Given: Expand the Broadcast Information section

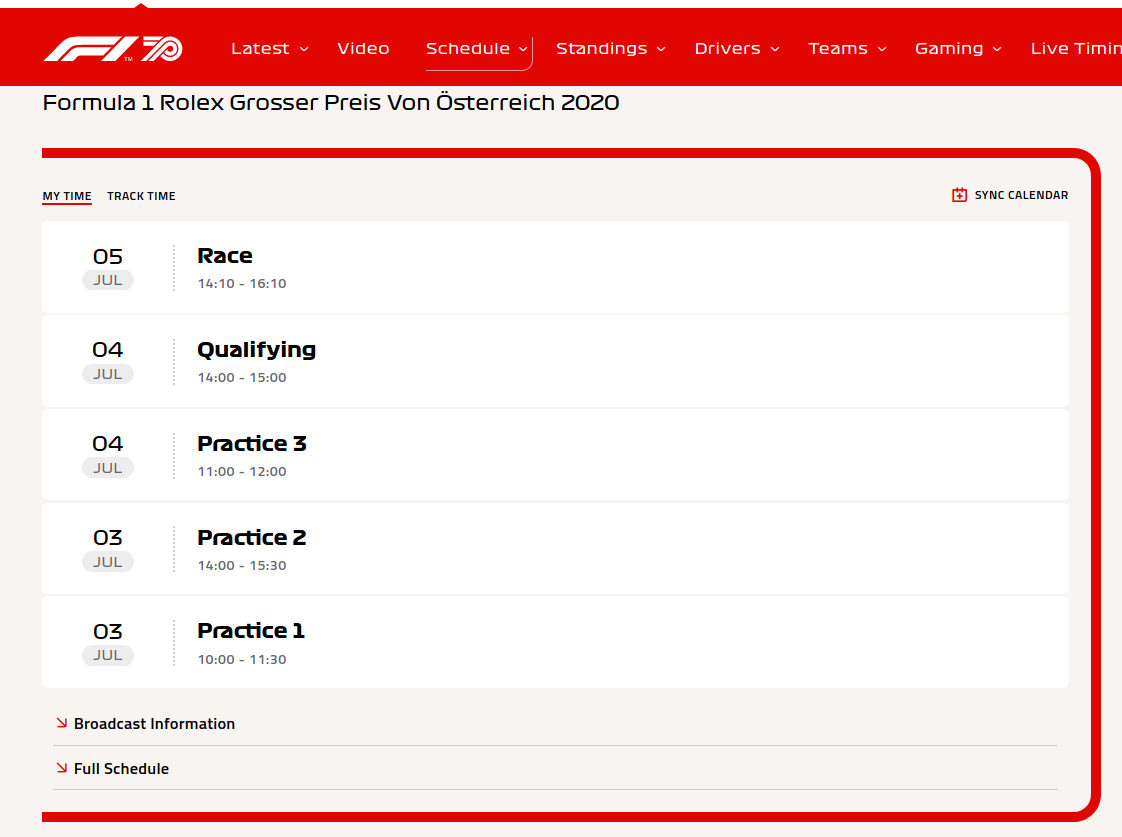Looking at the screenshot, I should pos(154,723).
